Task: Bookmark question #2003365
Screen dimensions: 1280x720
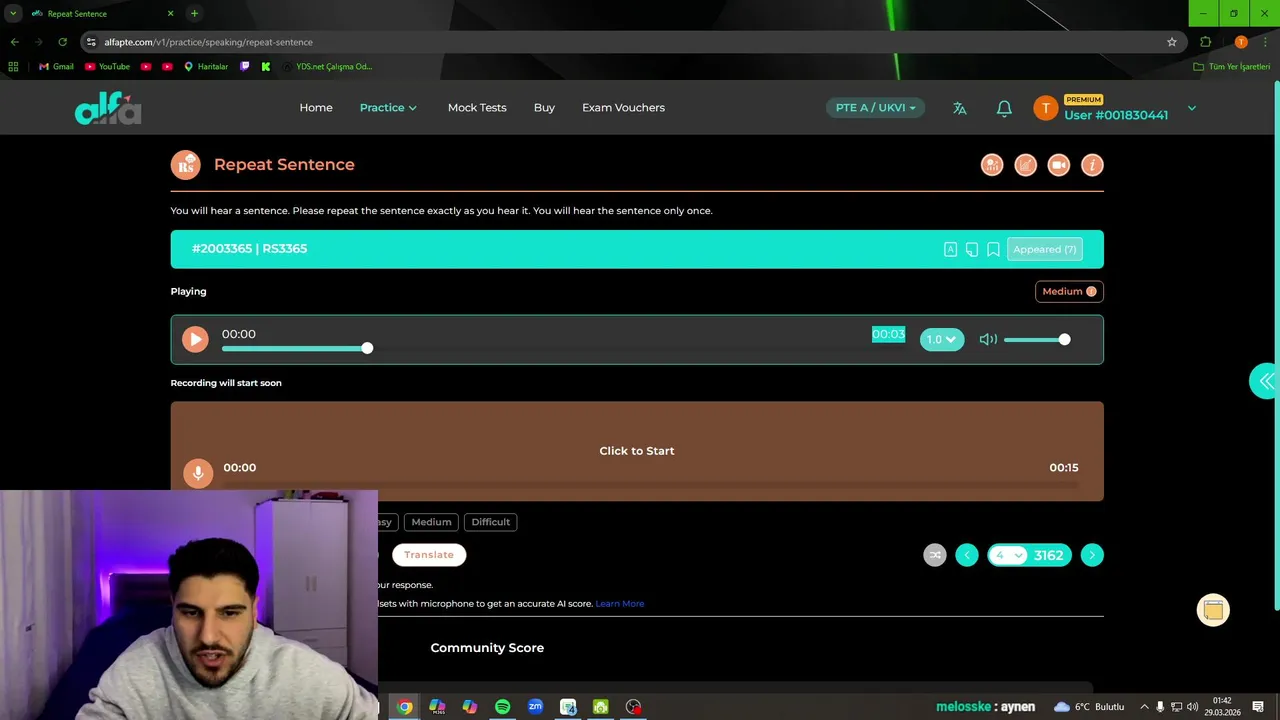Action: point(993,249)
